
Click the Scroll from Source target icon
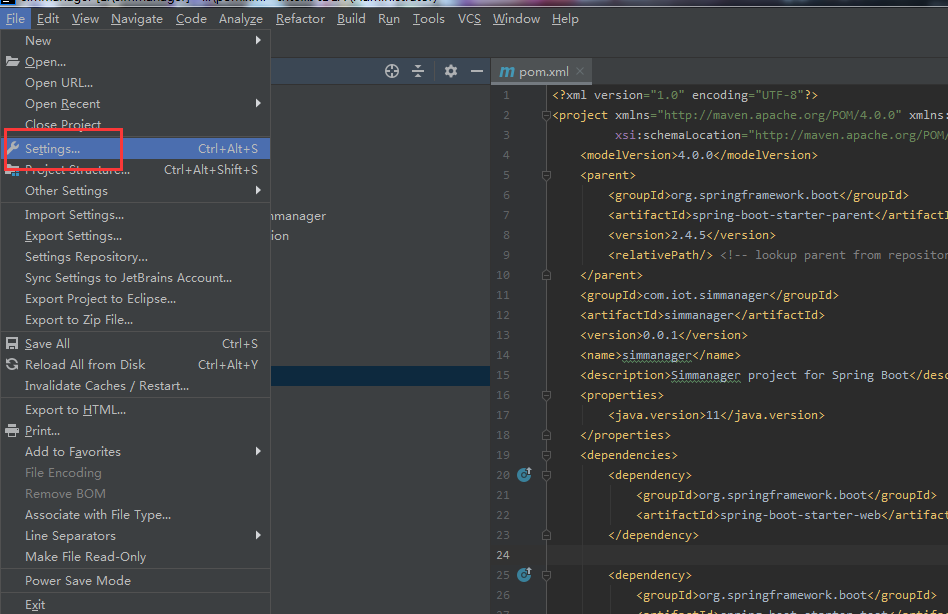tap(392, 71)
